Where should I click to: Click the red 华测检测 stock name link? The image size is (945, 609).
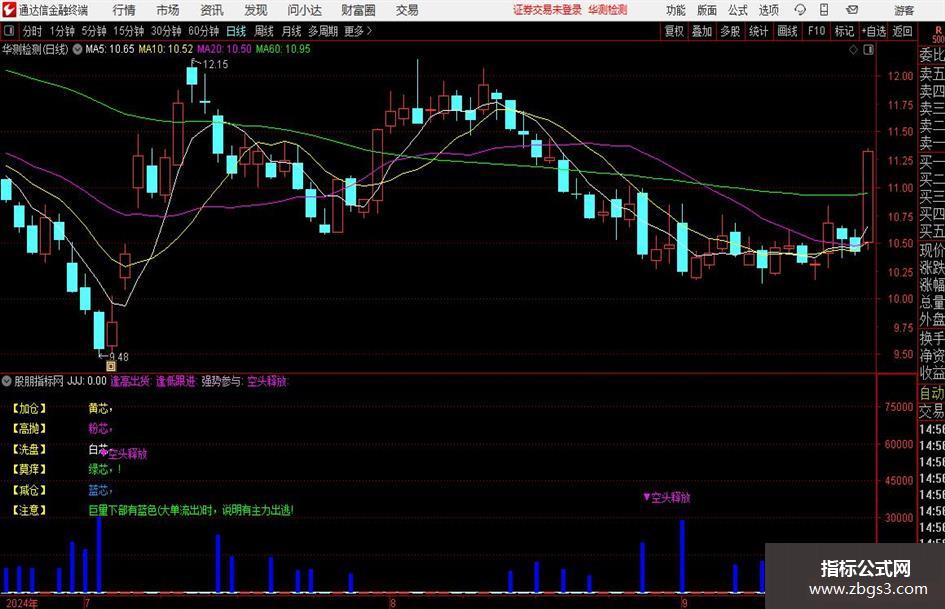608,10
